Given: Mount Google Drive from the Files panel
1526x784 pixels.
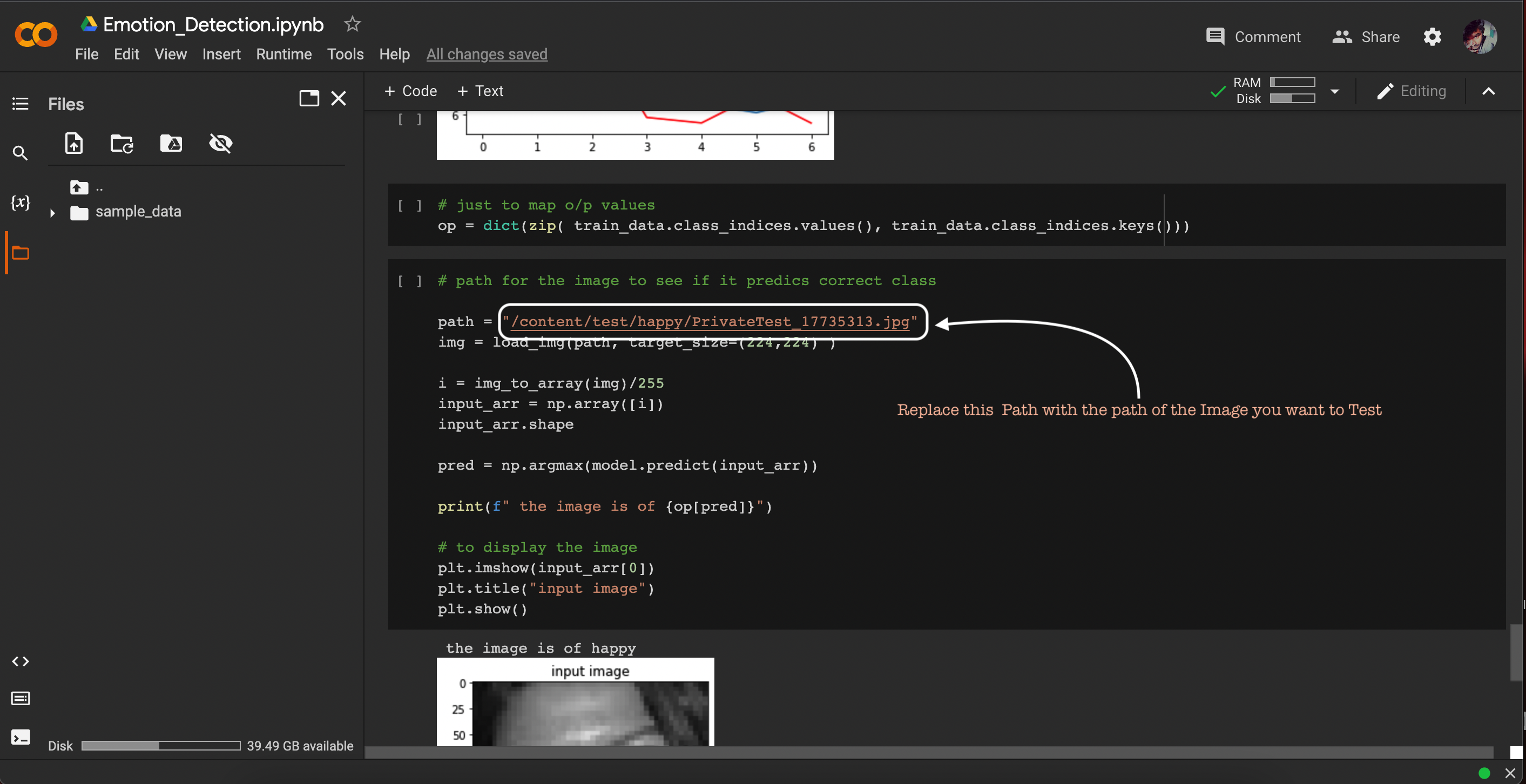Looking at the screenshot, I should [171, 143].
